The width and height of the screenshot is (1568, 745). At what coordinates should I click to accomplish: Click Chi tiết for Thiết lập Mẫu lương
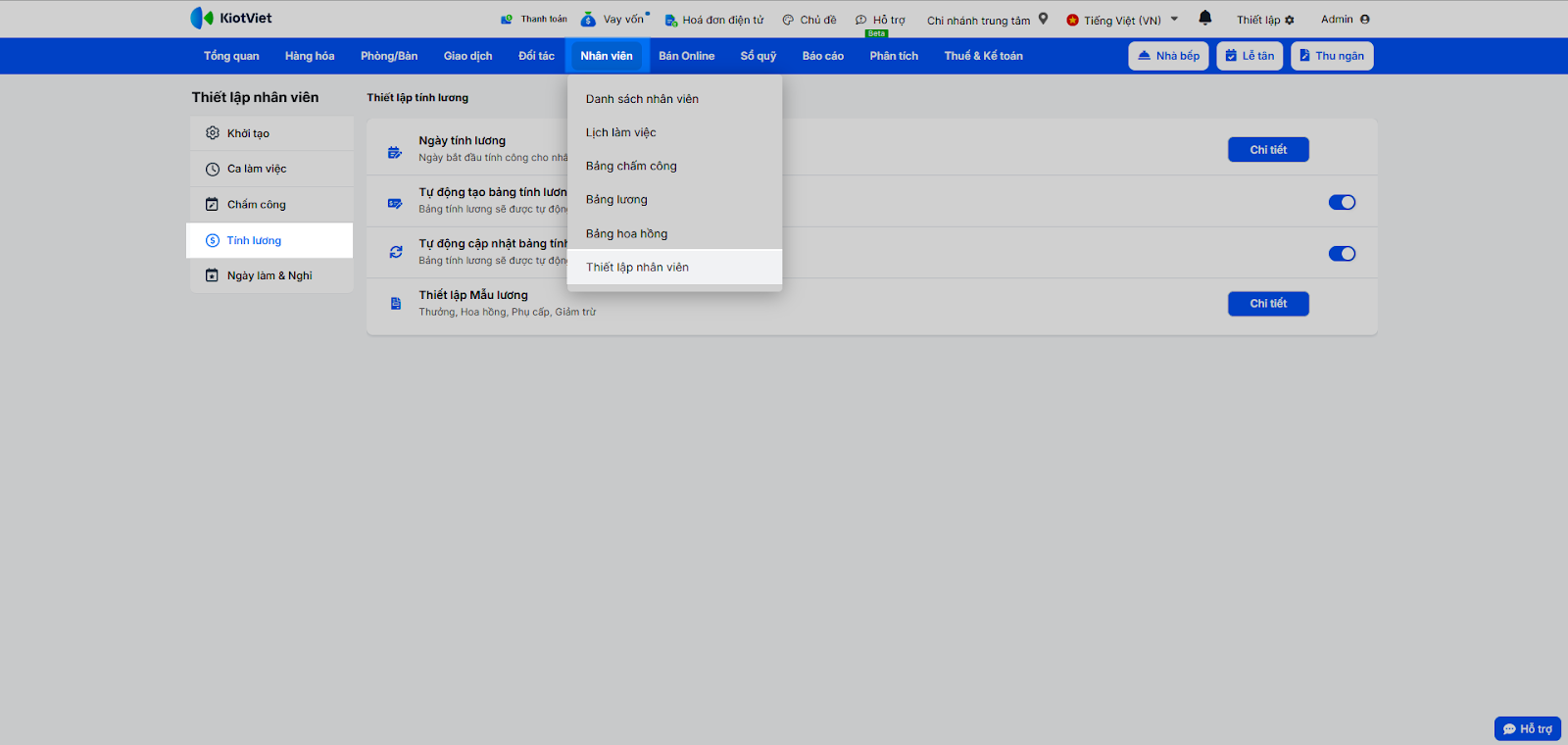(x=1268, y=304)
